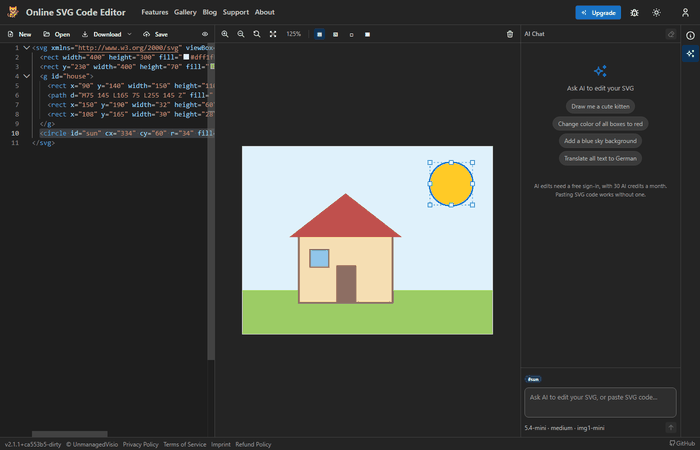Collapse the svg tag on line 1

26,48
